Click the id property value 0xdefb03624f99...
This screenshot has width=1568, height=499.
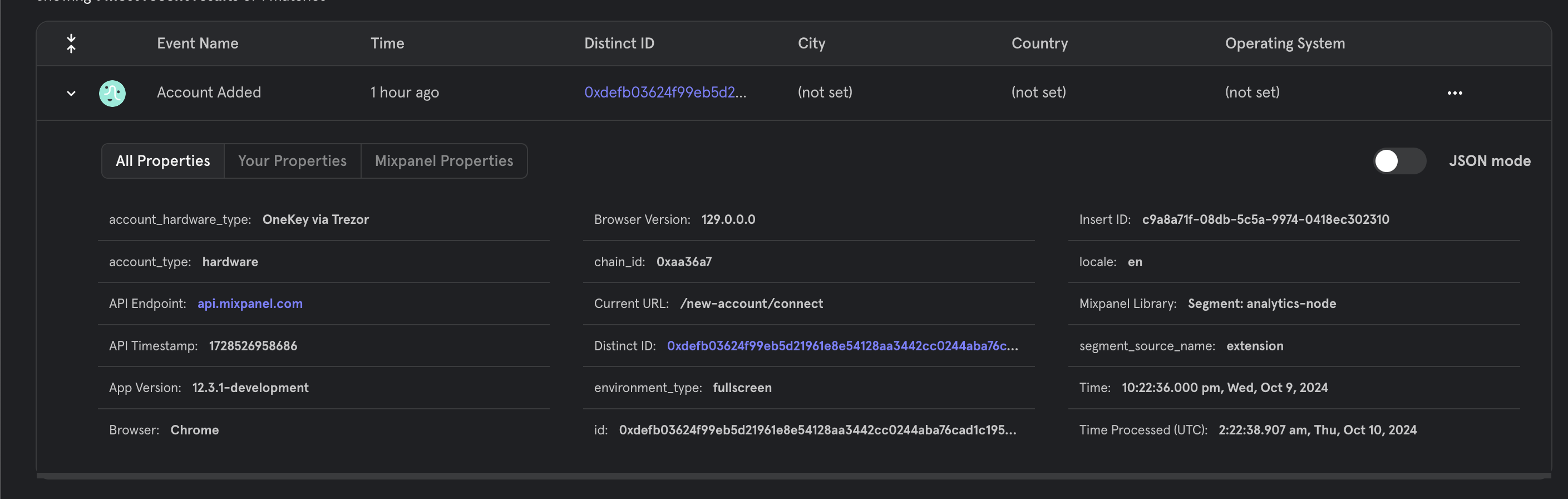(817, 429)
